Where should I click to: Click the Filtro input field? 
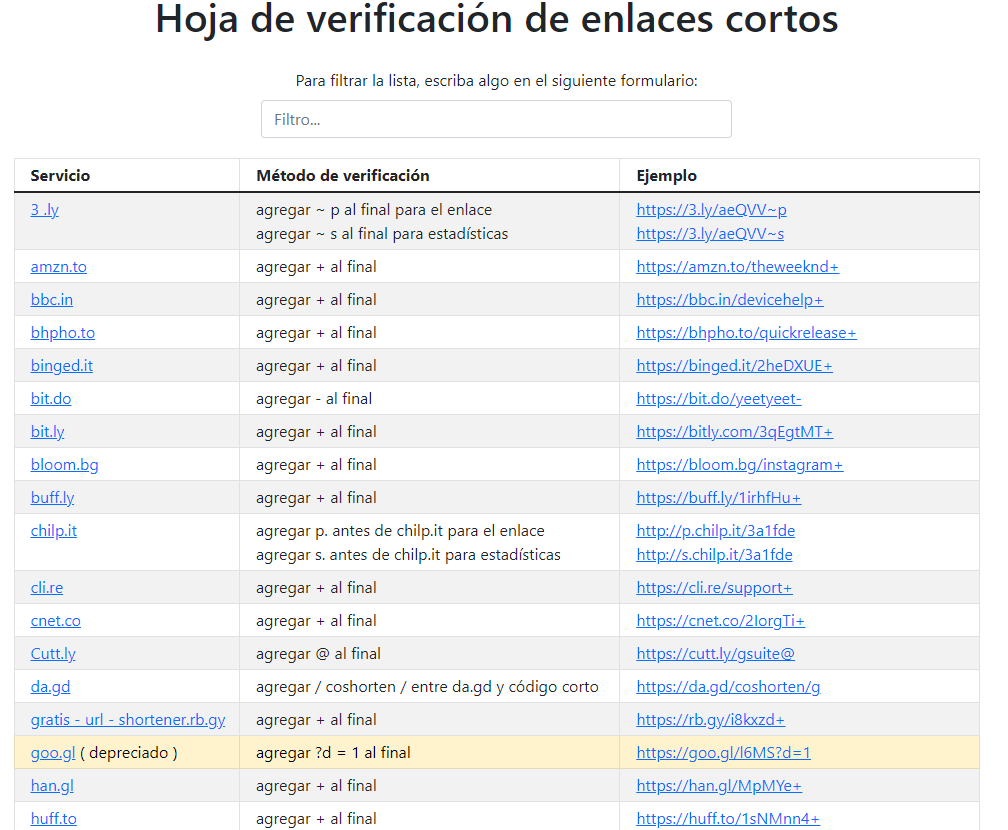click(496, 119)
